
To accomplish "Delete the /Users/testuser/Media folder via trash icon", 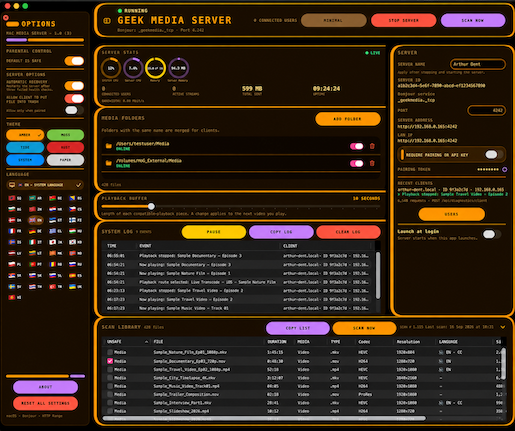I will point(372,146).
